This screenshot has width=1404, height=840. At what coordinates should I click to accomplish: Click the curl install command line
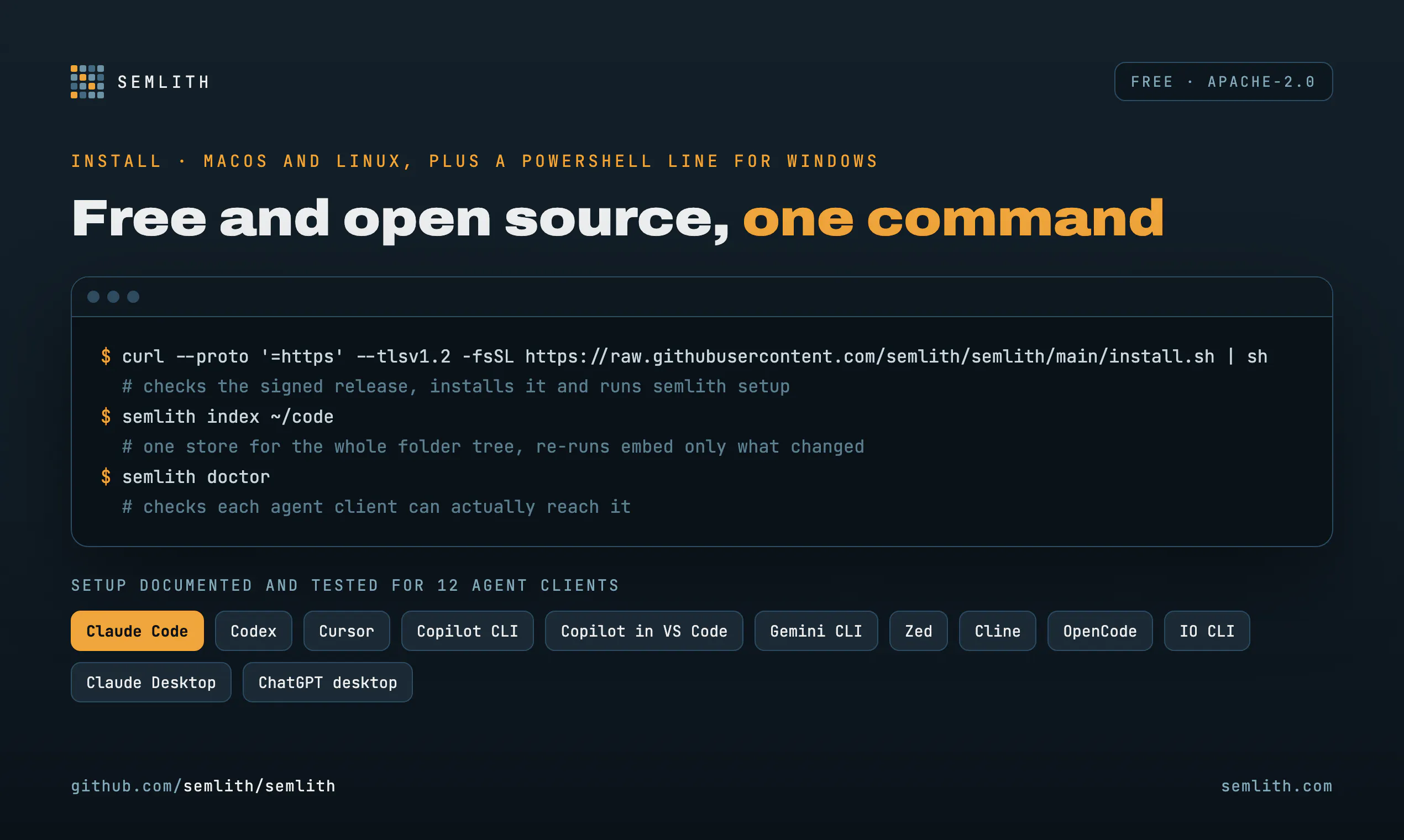[x=695, y=356]
